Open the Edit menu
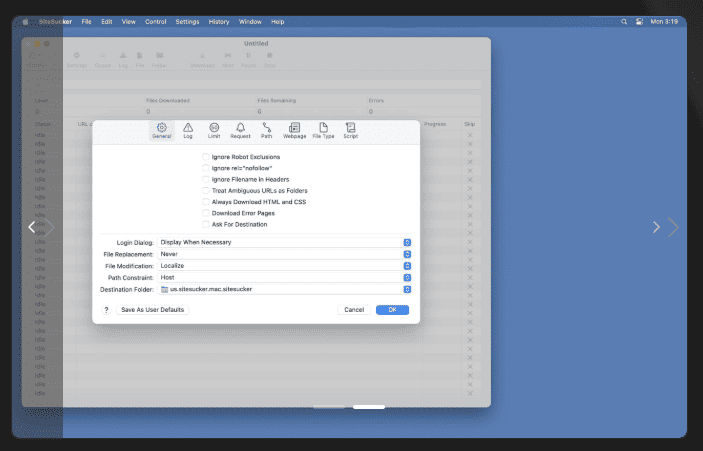The height and width of the screenshot is (451, 703). [x=107, y=22]
